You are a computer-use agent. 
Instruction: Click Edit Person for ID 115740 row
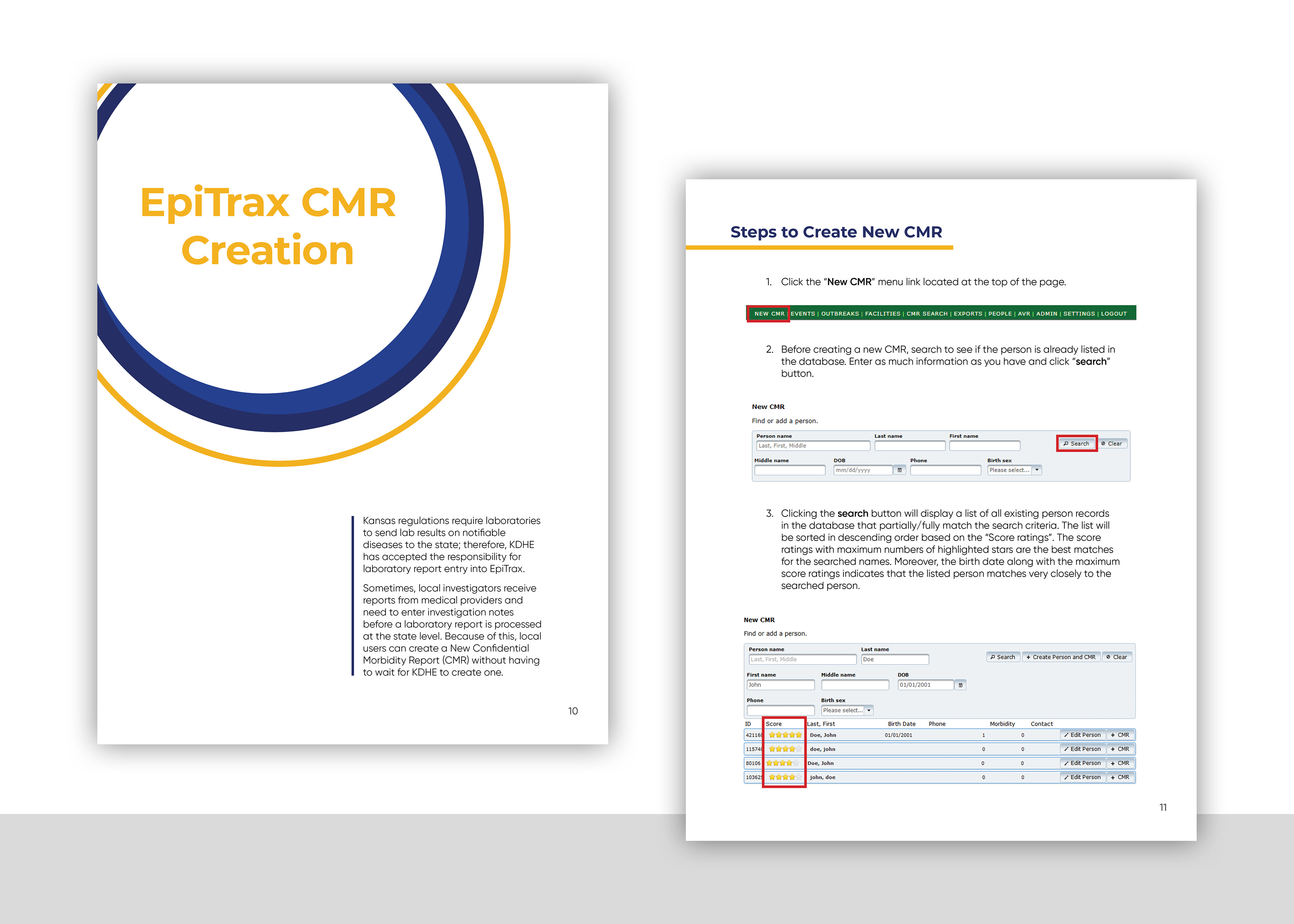point(1082,749)
